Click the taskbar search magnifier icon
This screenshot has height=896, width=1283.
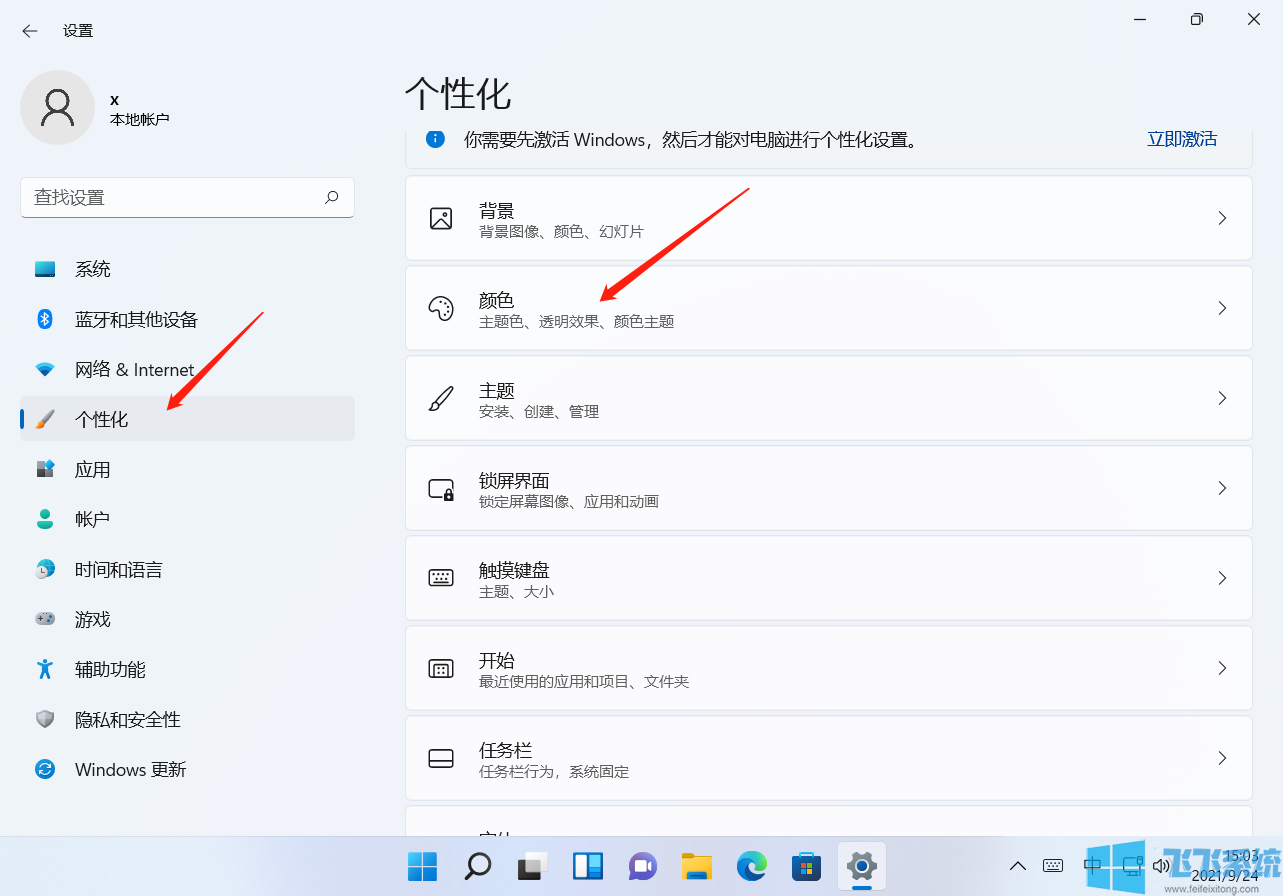click(x=477, y=866)
